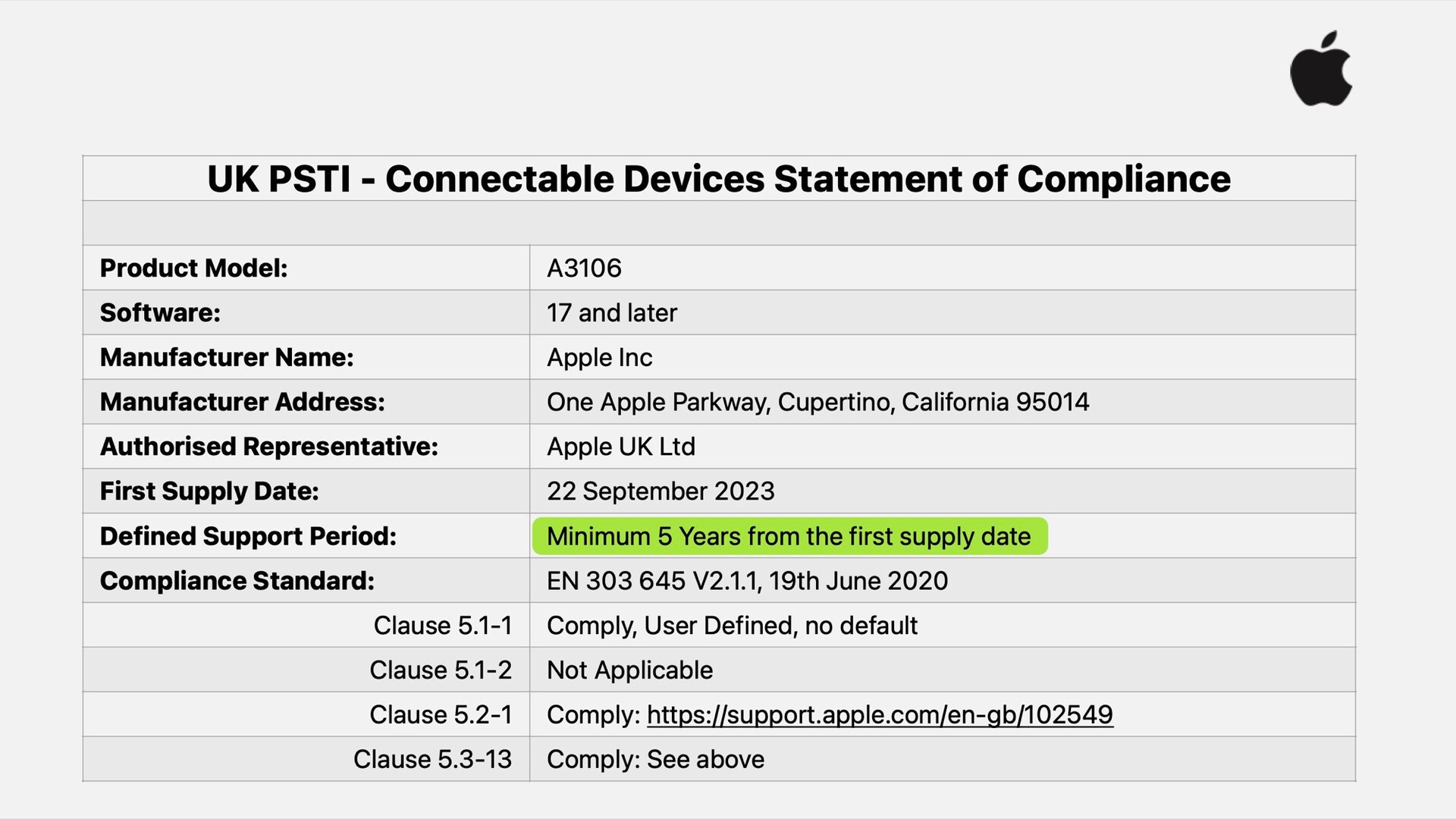Open the support.apple.com/en-gb/102549 link
1456x819 pixels.
point(880,714)
